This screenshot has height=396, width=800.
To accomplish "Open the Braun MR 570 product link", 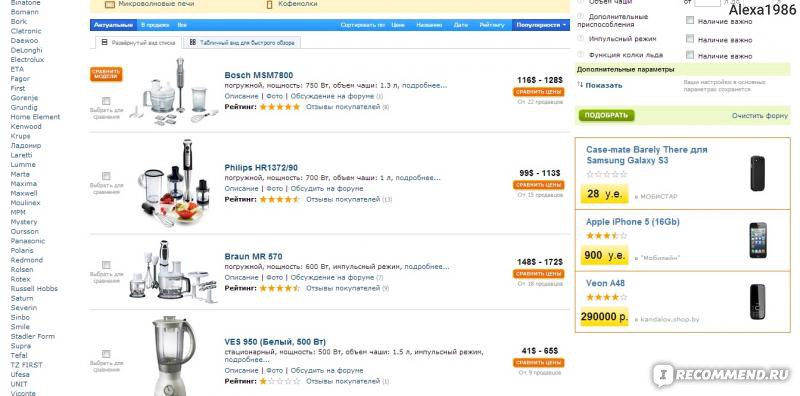I will pyautogui.click(x=253, y=256).
